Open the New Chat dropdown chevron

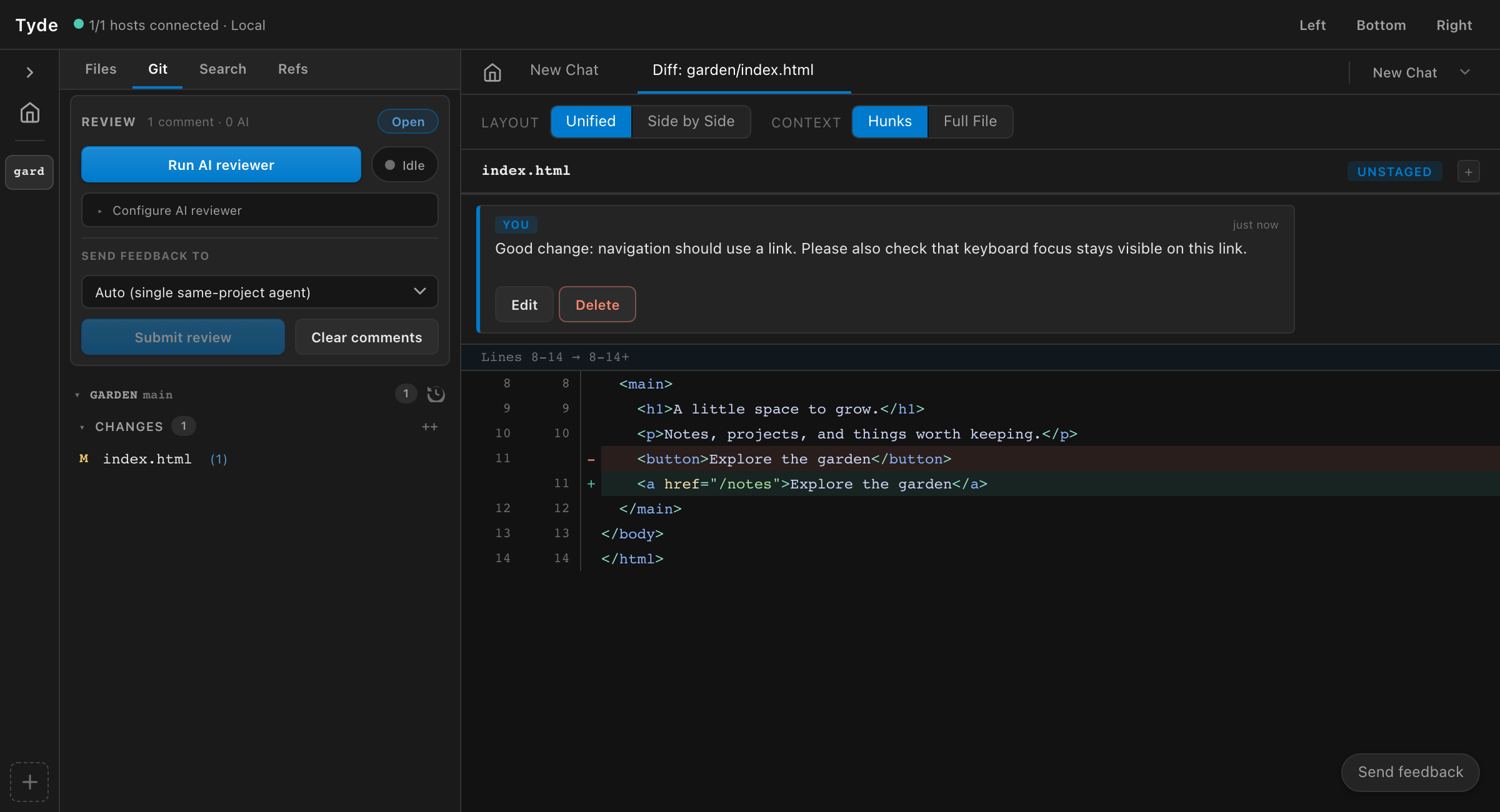(1464, 72)
